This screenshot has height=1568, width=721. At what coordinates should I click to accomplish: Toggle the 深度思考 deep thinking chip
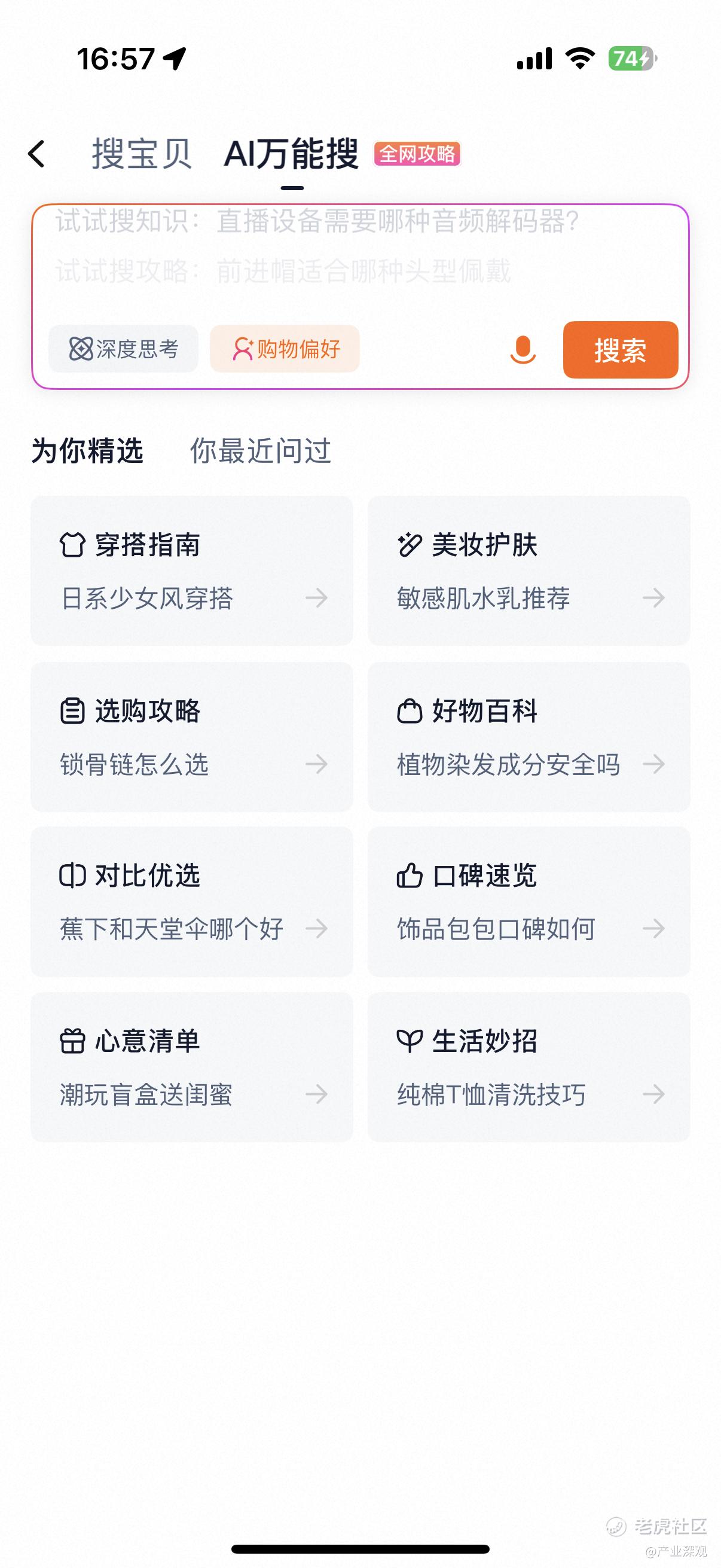coord(124,349)
